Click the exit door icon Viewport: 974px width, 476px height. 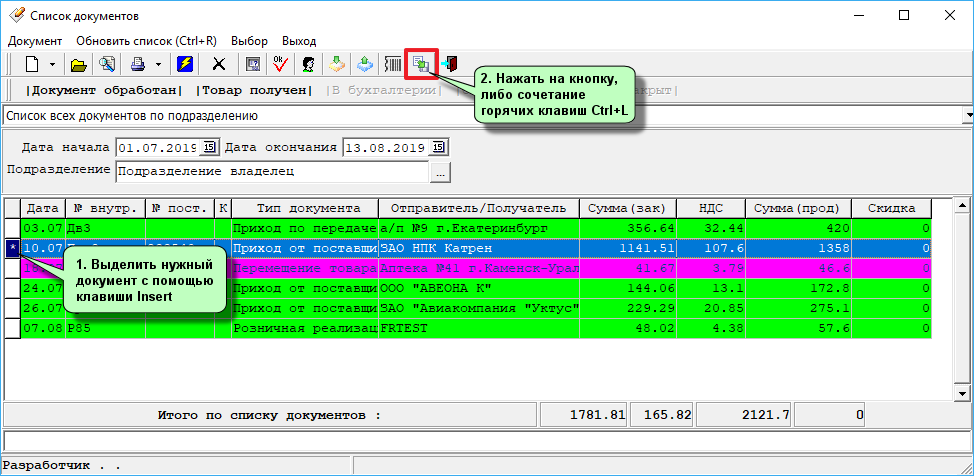450,64
